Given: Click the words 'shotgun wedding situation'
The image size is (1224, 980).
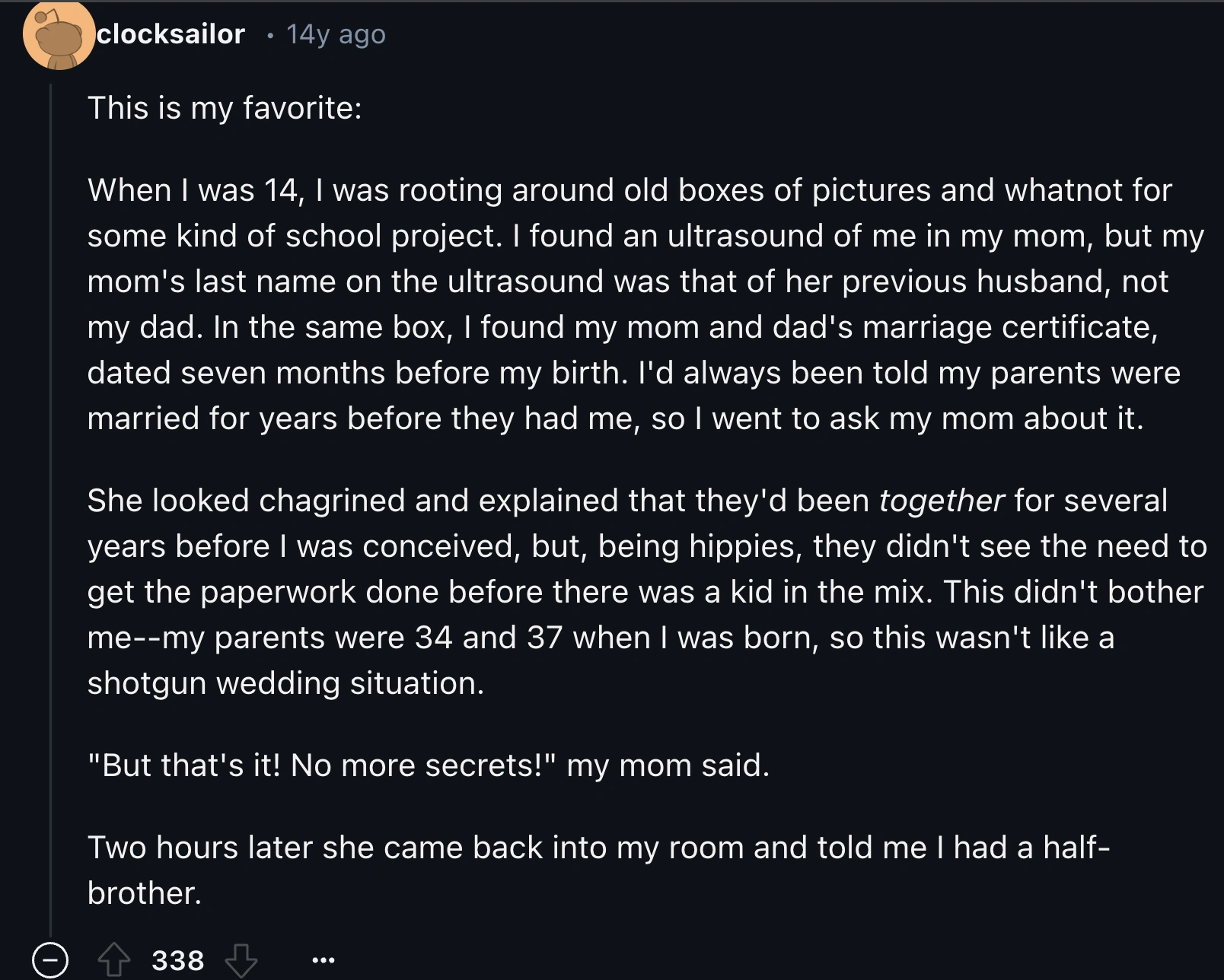Looking at the screenshot, I should pos(285,682).
